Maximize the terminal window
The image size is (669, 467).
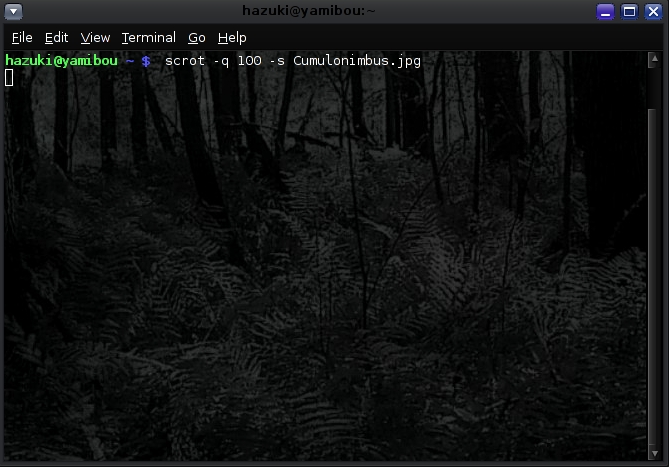(629, 12)
